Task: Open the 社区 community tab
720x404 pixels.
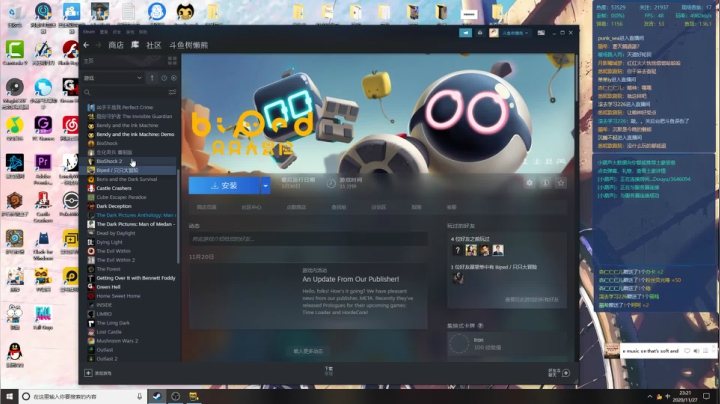Action: coord(153,45)
